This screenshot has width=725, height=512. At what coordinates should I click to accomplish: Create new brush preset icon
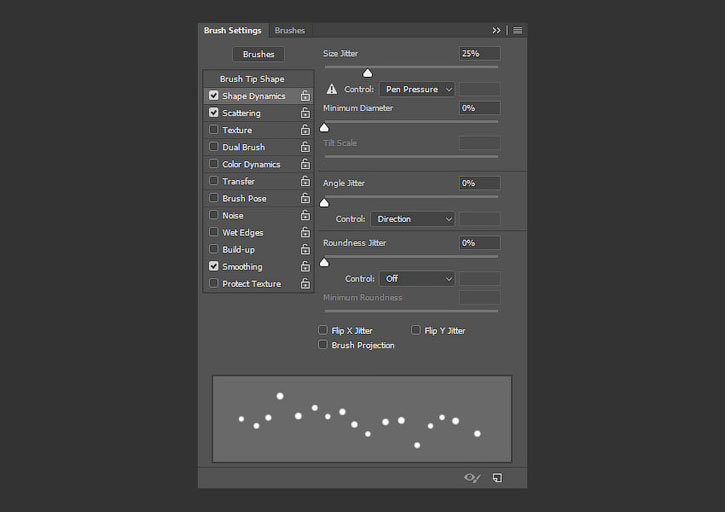(497, 478)
